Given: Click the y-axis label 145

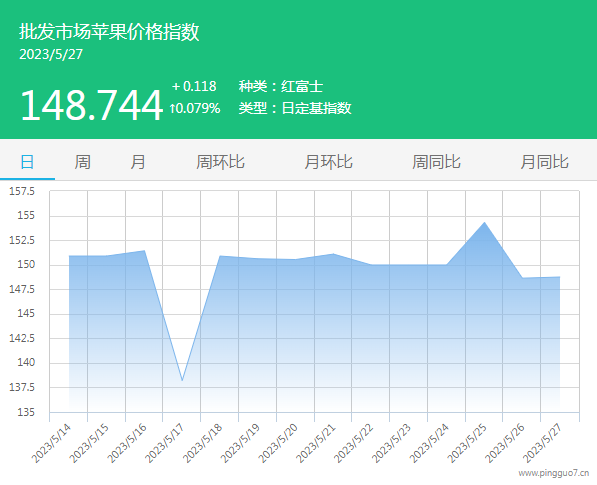Looking at the screenshot, I should pos(26,314).
